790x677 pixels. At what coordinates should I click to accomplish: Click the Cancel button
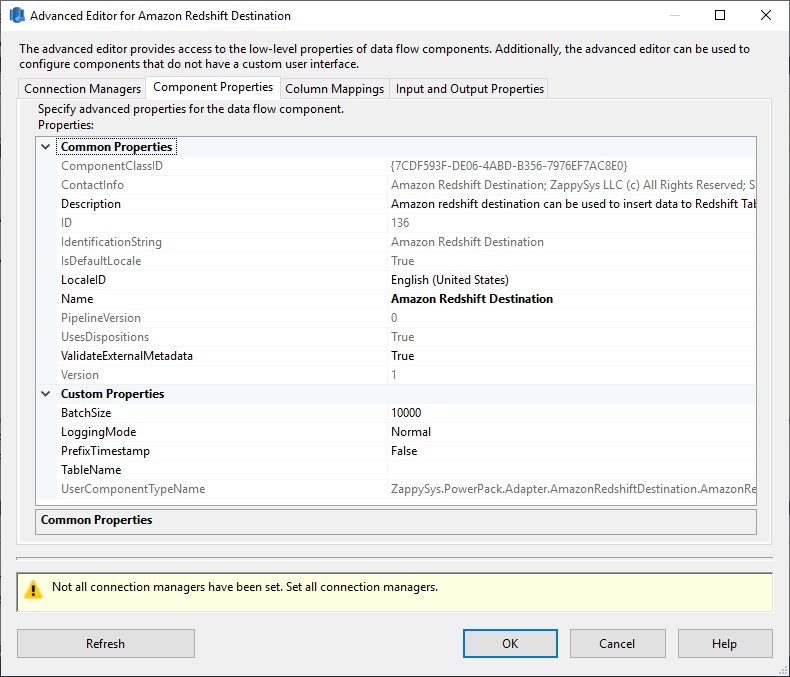[x=617, y=643]
